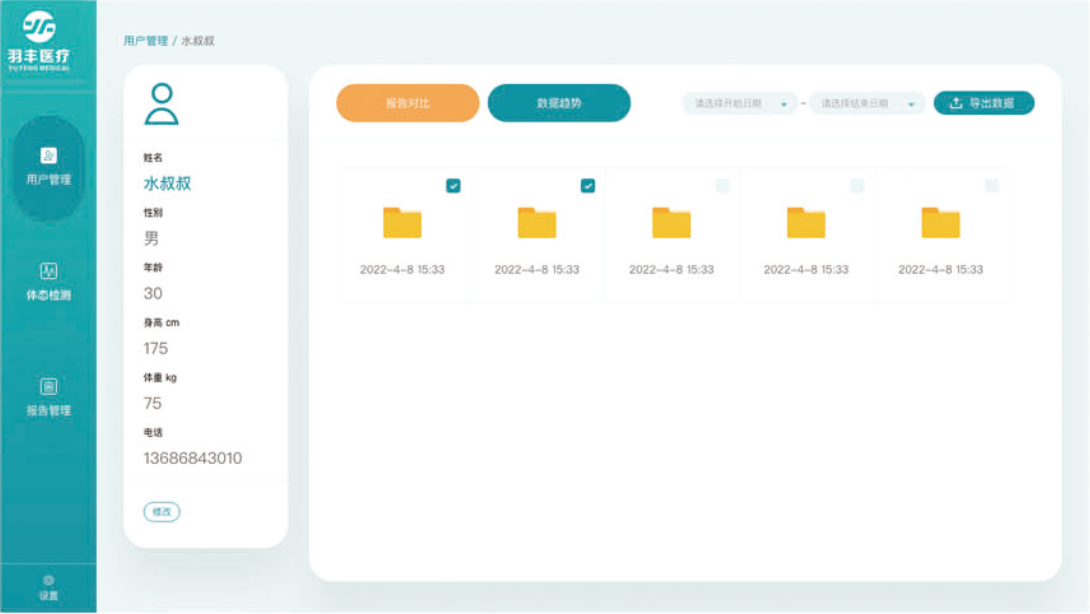Open the 报告管理 sidebar icon
Viewport: 1090px width, 614px height.
[48, 387]
